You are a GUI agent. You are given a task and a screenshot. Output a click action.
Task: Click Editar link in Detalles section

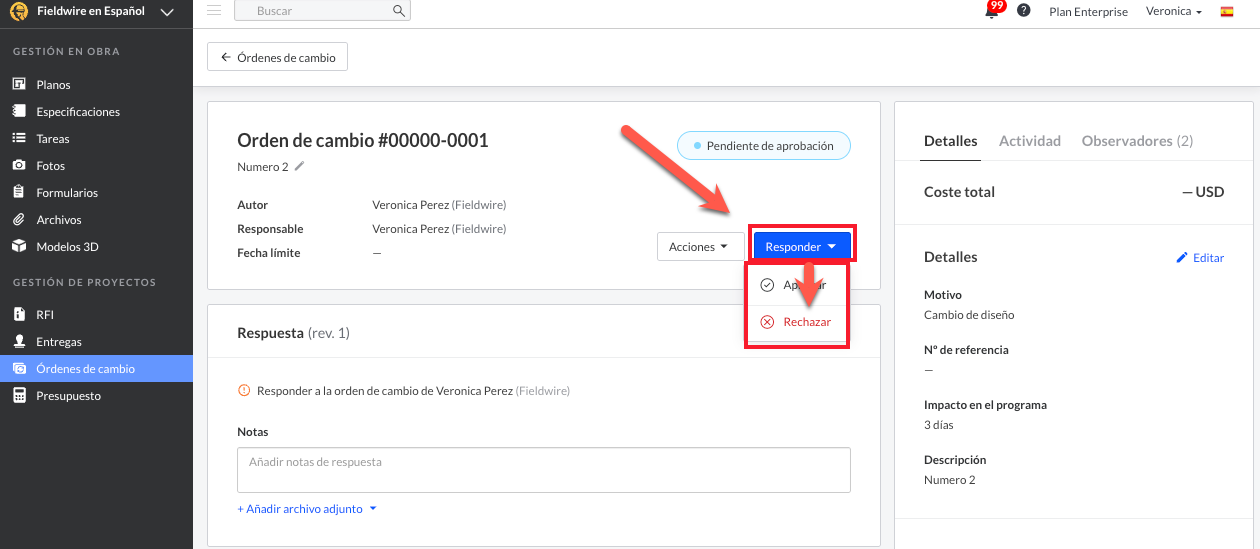point(1200,258)
